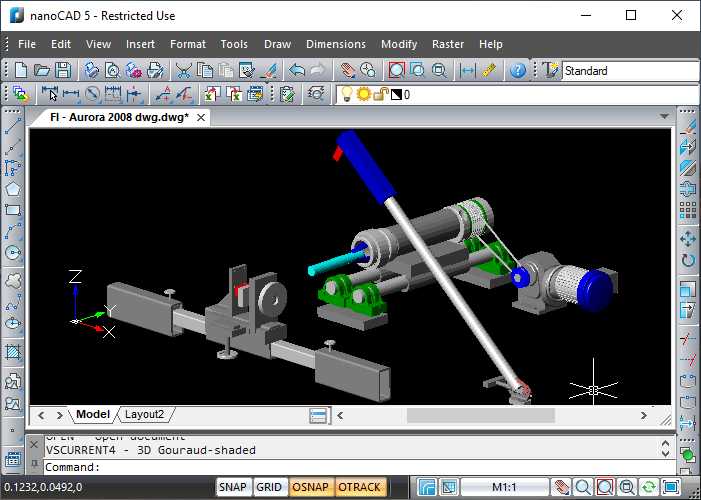
Task: Click in the Command input line
Action: (350, 467)
